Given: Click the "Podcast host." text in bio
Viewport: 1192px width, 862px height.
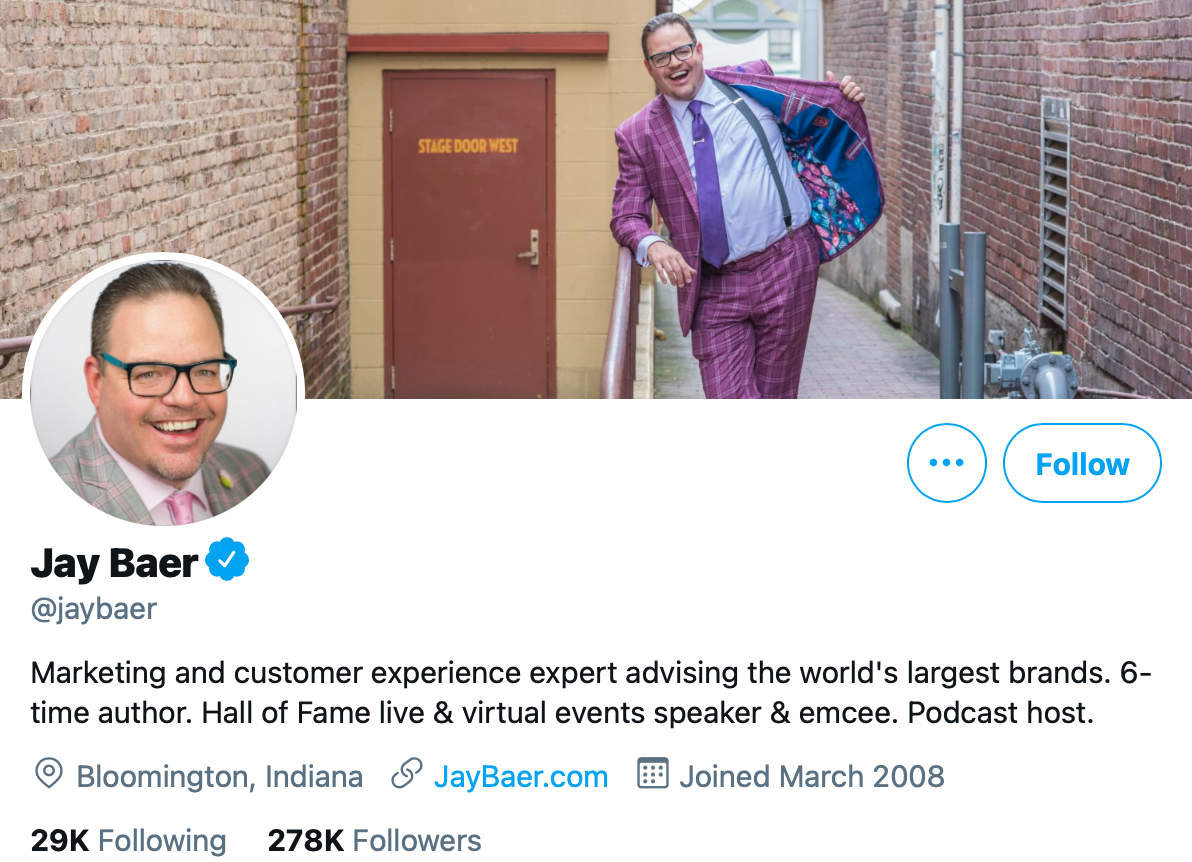Looking at the screenshot, I should point(1000,713).
